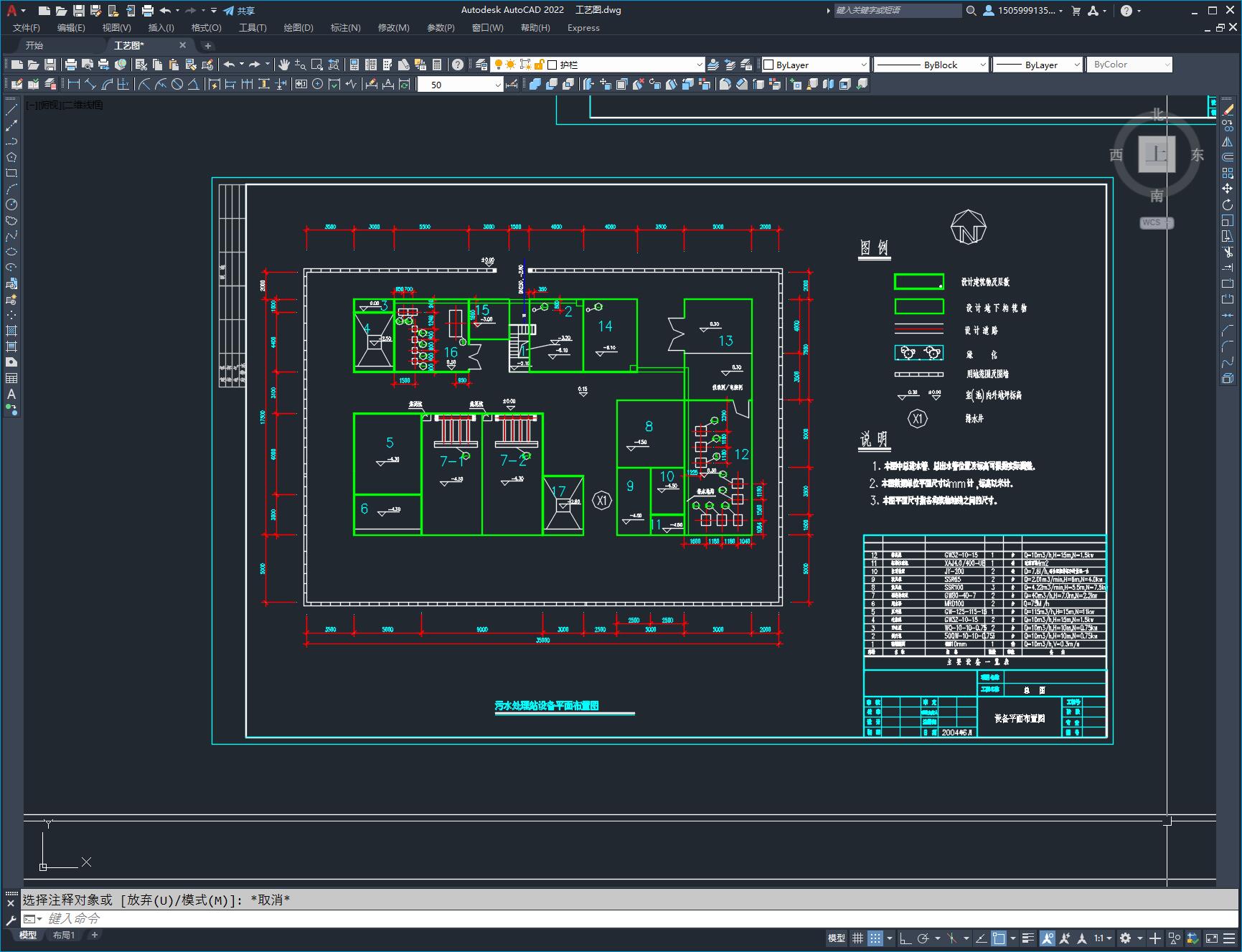Open the dimension style dropdown showing 50
Image resolution: width=1242 pixels, height=952 pixels.
pyautogui.click(x=461, y=85)
